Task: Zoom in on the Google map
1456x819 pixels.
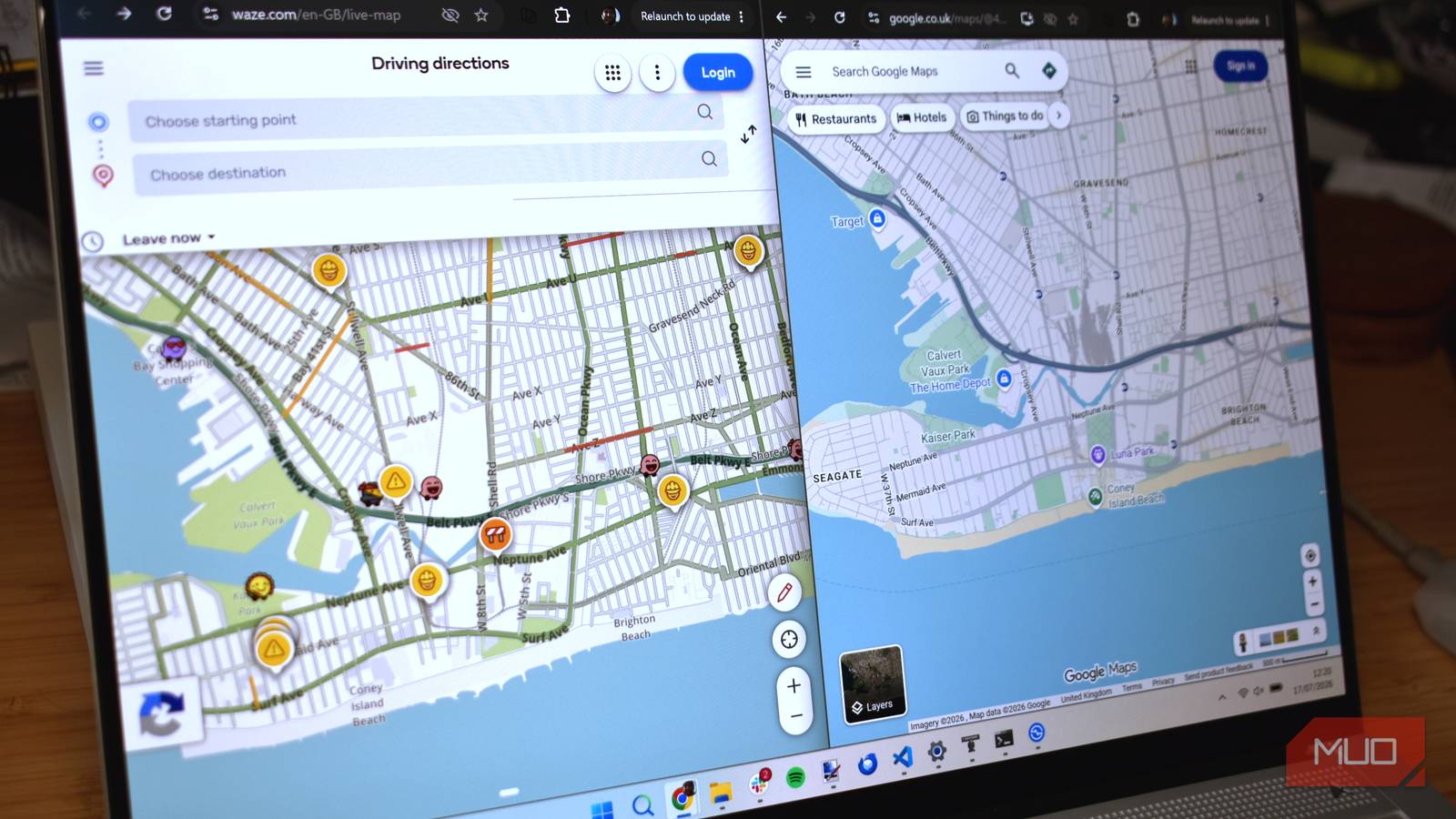Action: tap(1311, 581)
